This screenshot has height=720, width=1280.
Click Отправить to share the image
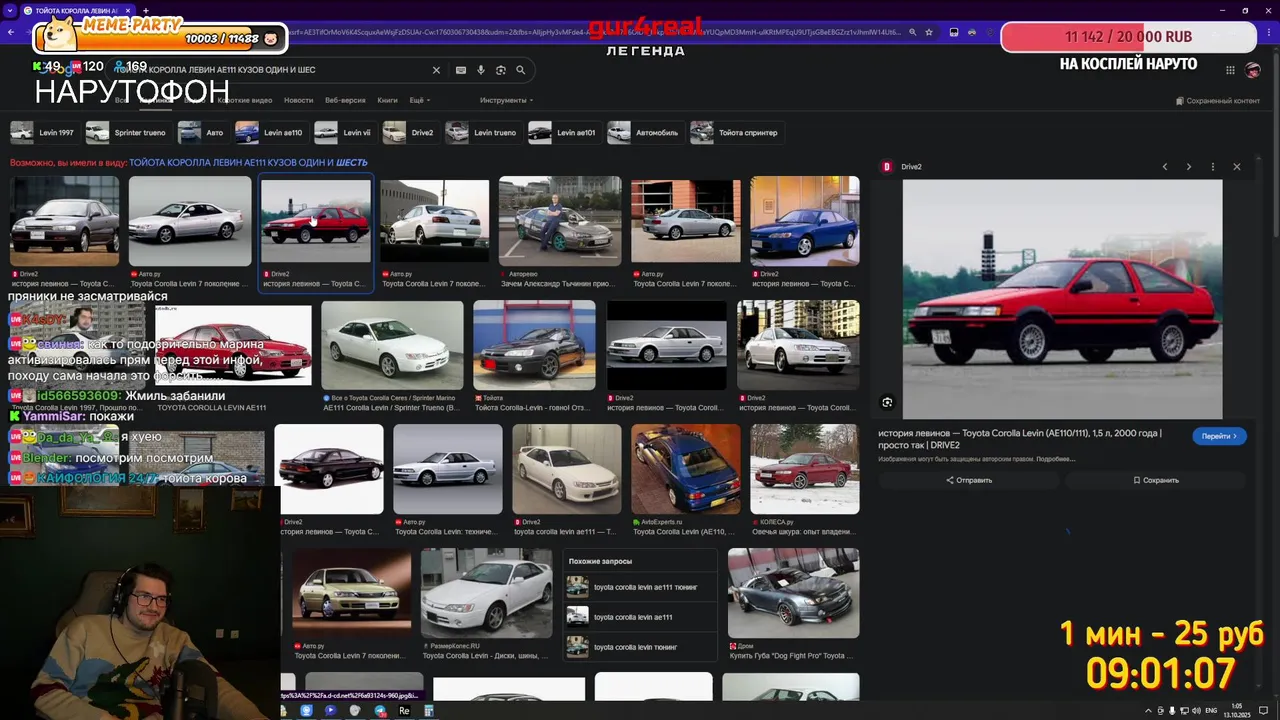pyautogui.click(x=969, y=480)
